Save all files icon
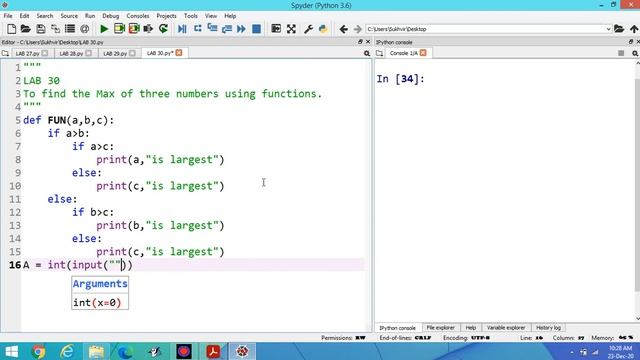640x360 pixels. [55, 29]
